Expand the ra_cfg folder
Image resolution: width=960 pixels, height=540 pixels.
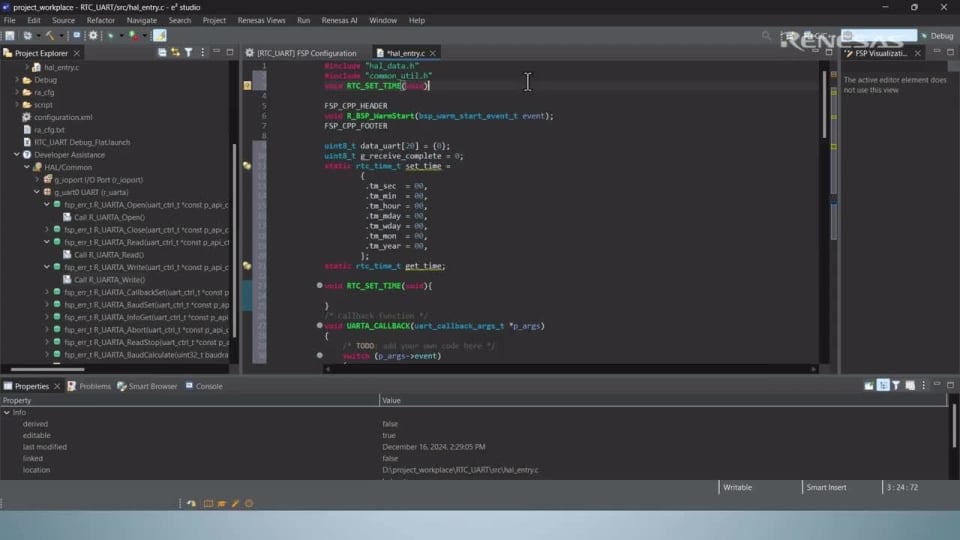point(17,92)
